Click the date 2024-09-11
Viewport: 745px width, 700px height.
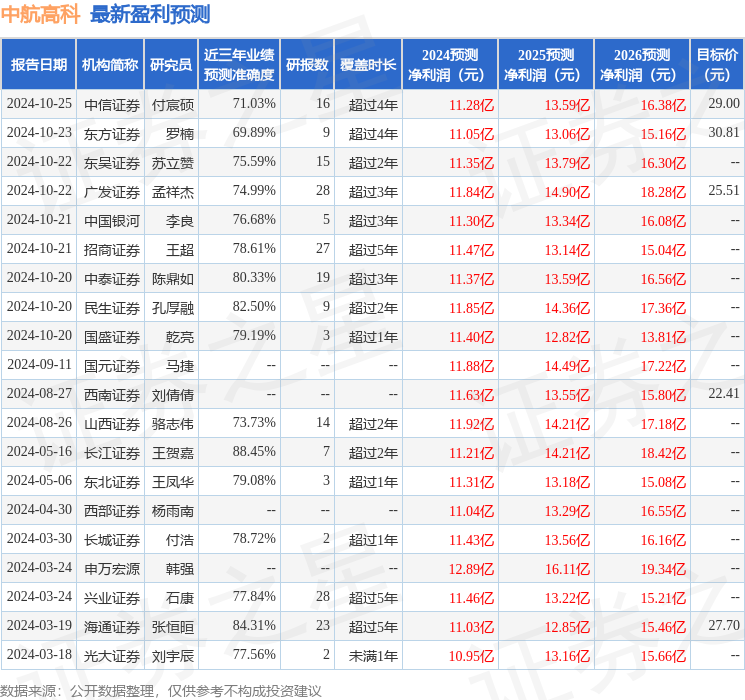[x=39, y=364]
